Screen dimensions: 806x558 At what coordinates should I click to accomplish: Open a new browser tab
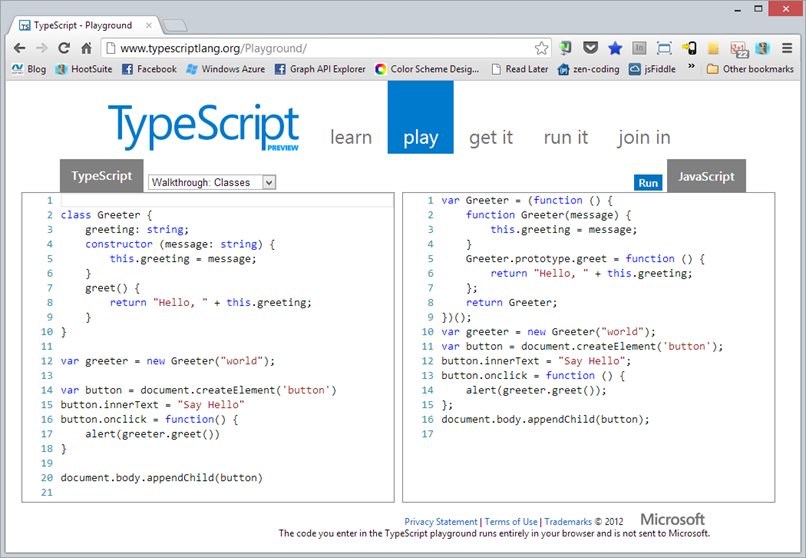tap(174, 25)
